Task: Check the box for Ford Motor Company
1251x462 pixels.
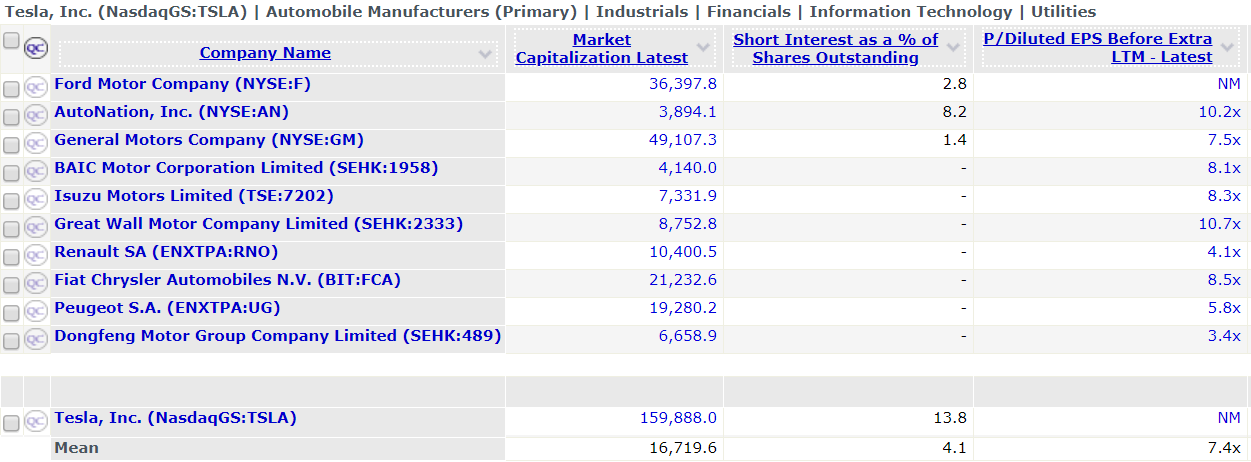Action: point(11,89)
